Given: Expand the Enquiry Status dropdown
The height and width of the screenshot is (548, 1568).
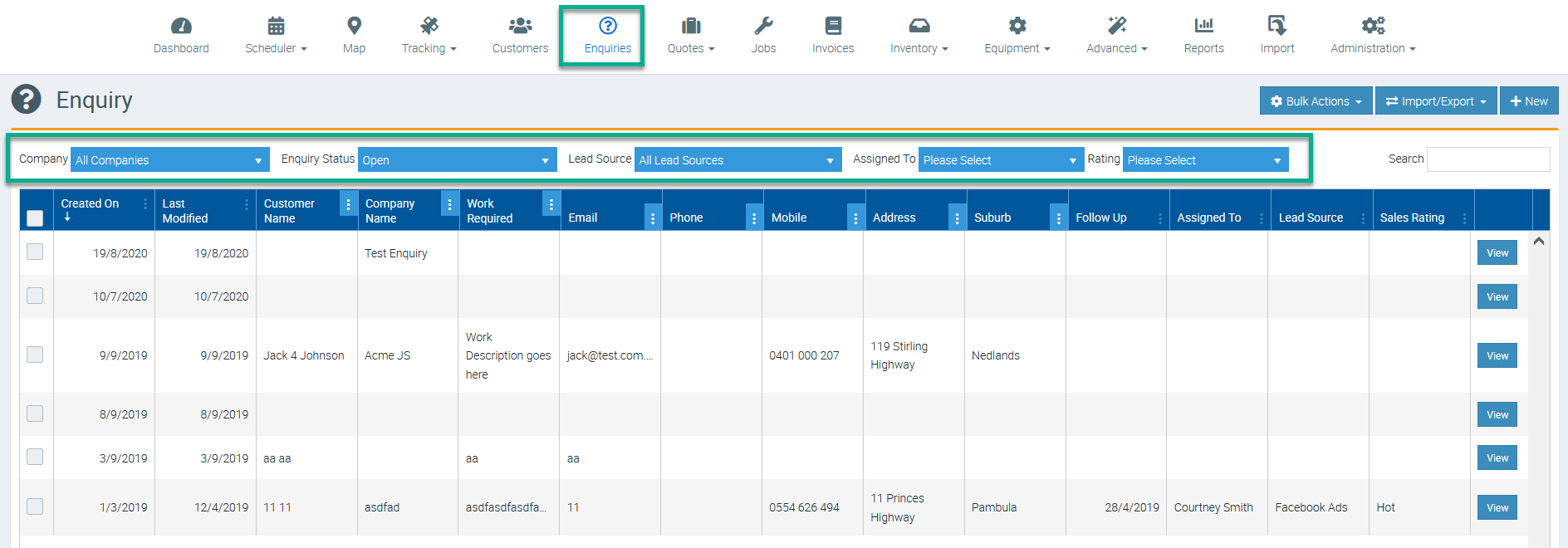Looking at the screenshot, I should point(457,160).
